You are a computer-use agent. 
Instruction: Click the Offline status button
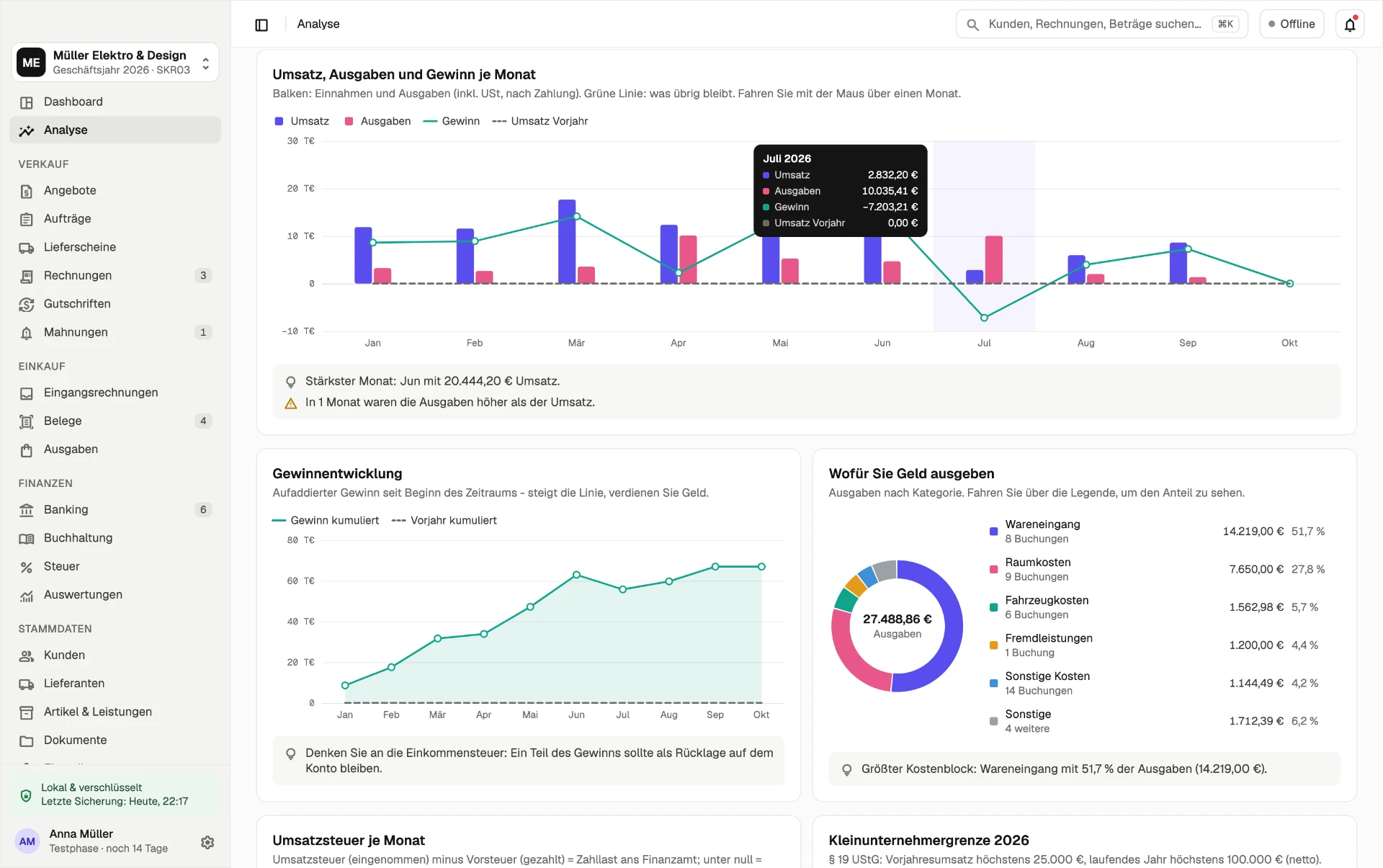[x=1292, y=24]
